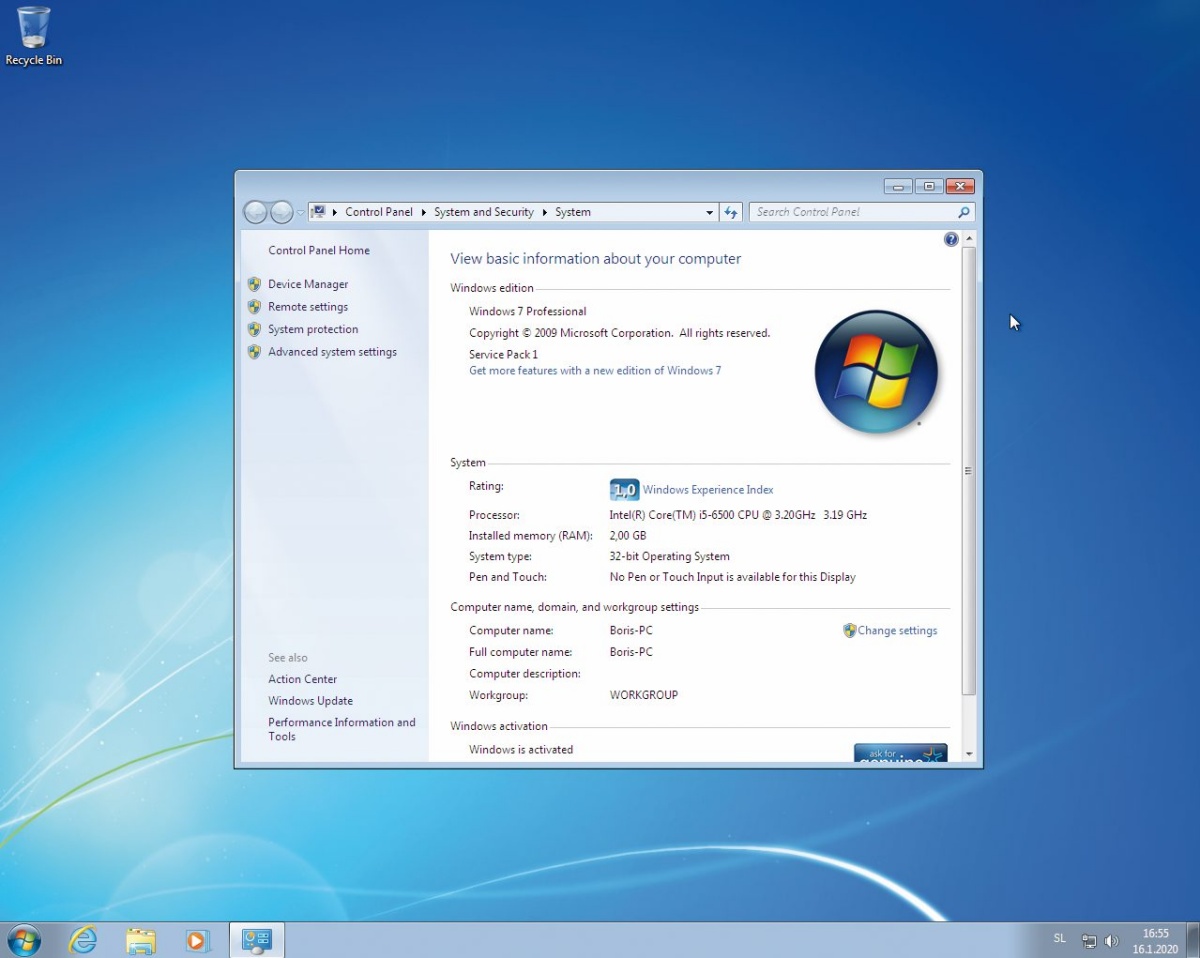This screenshot has height=958, width=1200.
Task: Open the Windows Experience Index link
Action: pos(708,490)
